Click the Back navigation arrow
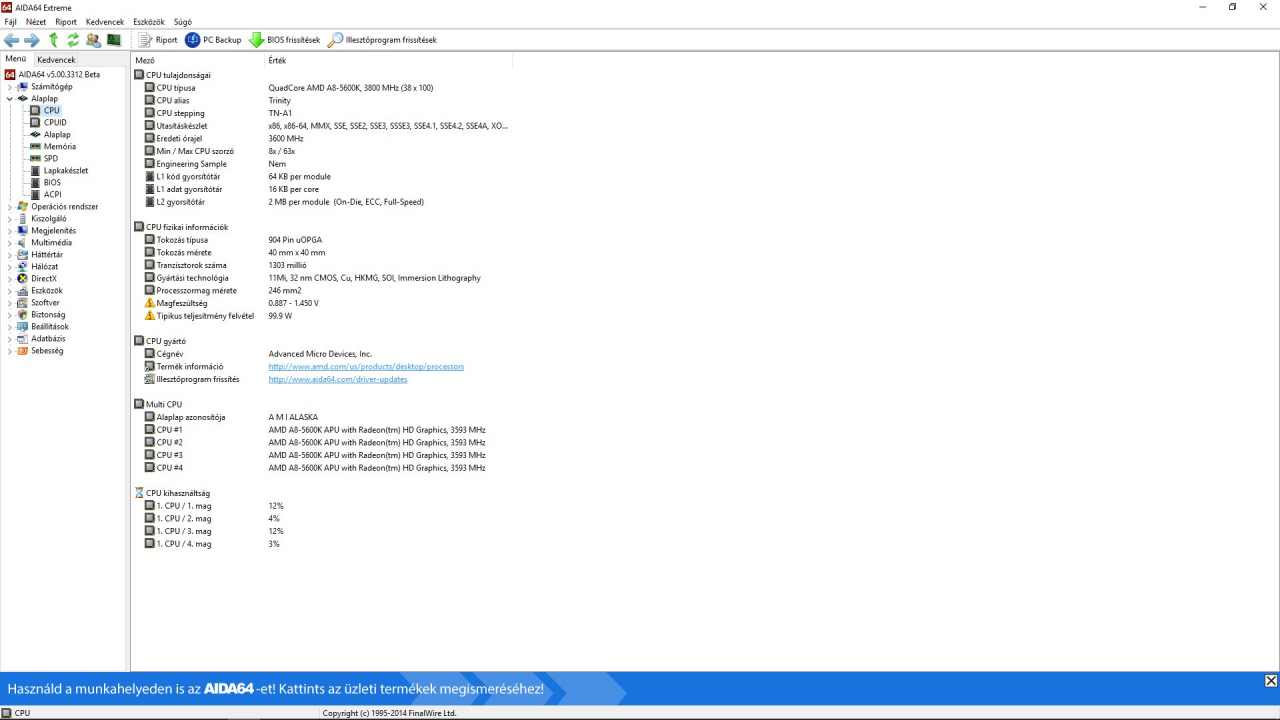1280x720 pixels. pos(12,40)
